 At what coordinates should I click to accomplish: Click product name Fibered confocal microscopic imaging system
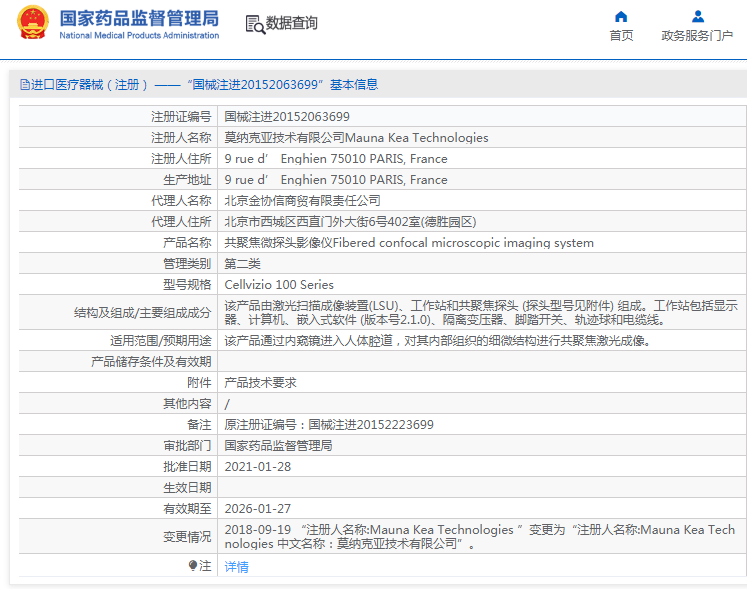coord(409,243)
